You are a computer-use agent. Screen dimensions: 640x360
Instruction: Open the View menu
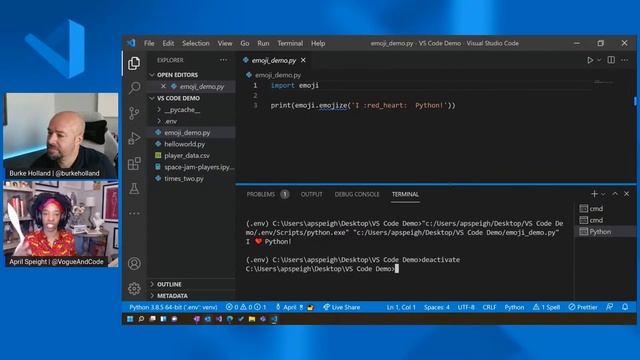(x=224, y=43)
